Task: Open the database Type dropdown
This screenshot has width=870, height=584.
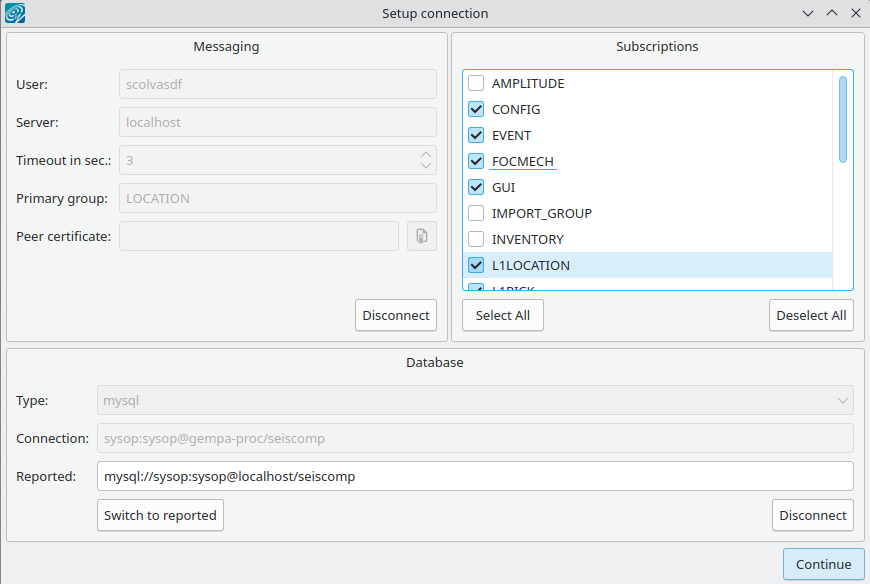Action: click(x=475, y=401)
